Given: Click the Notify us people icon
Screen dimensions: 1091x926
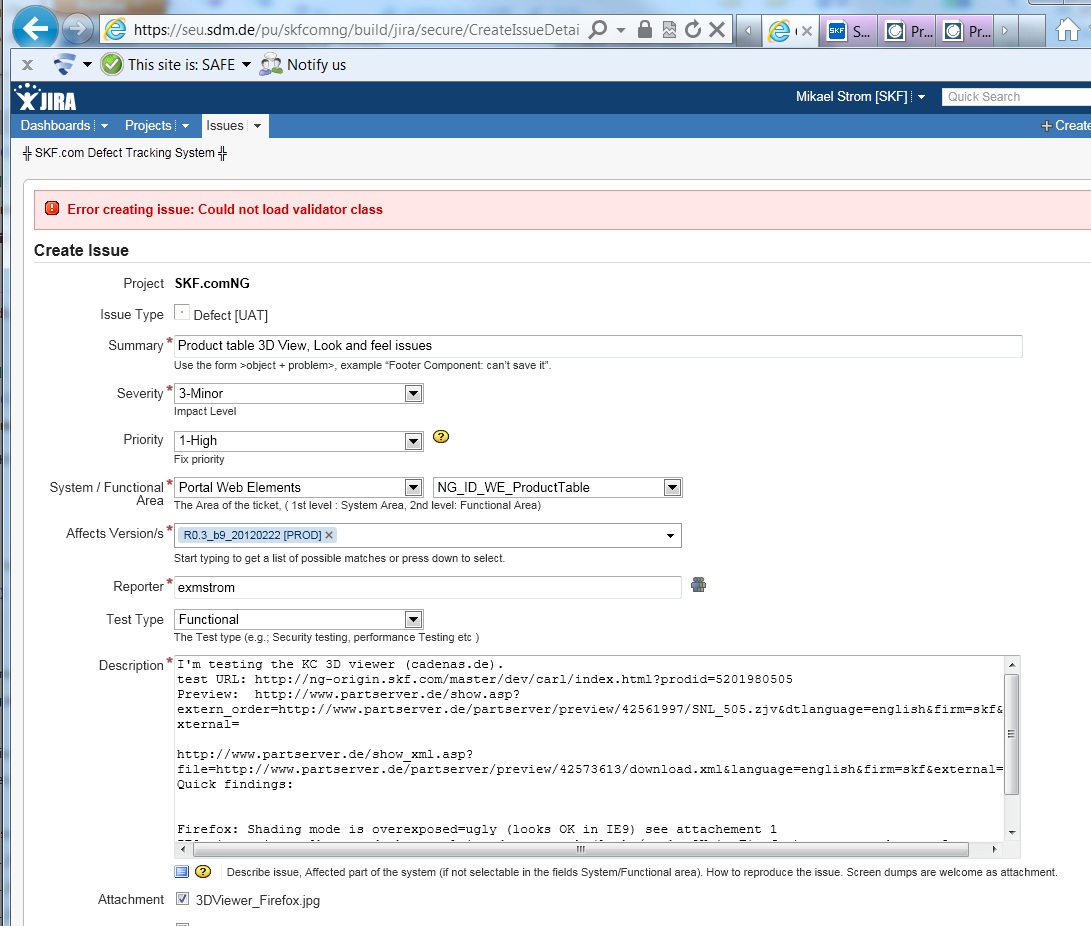Looking at the screenshot, I should (271, 64).
